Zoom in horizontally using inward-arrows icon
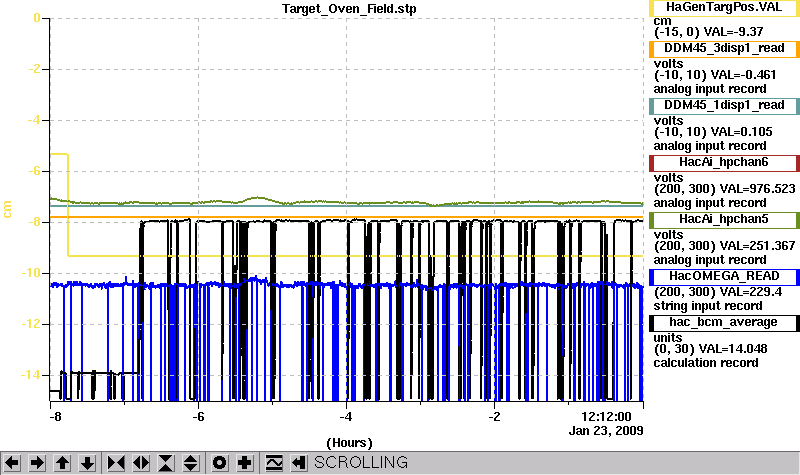The width and height of the screenshot is (800, 475). (x=116, y=463)
